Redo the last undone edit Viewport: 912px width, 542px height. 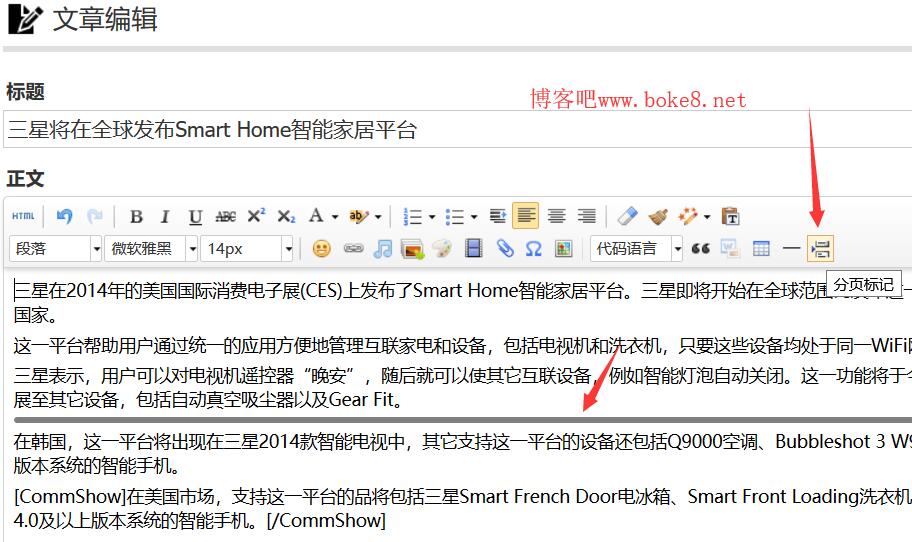coord(94,216)
